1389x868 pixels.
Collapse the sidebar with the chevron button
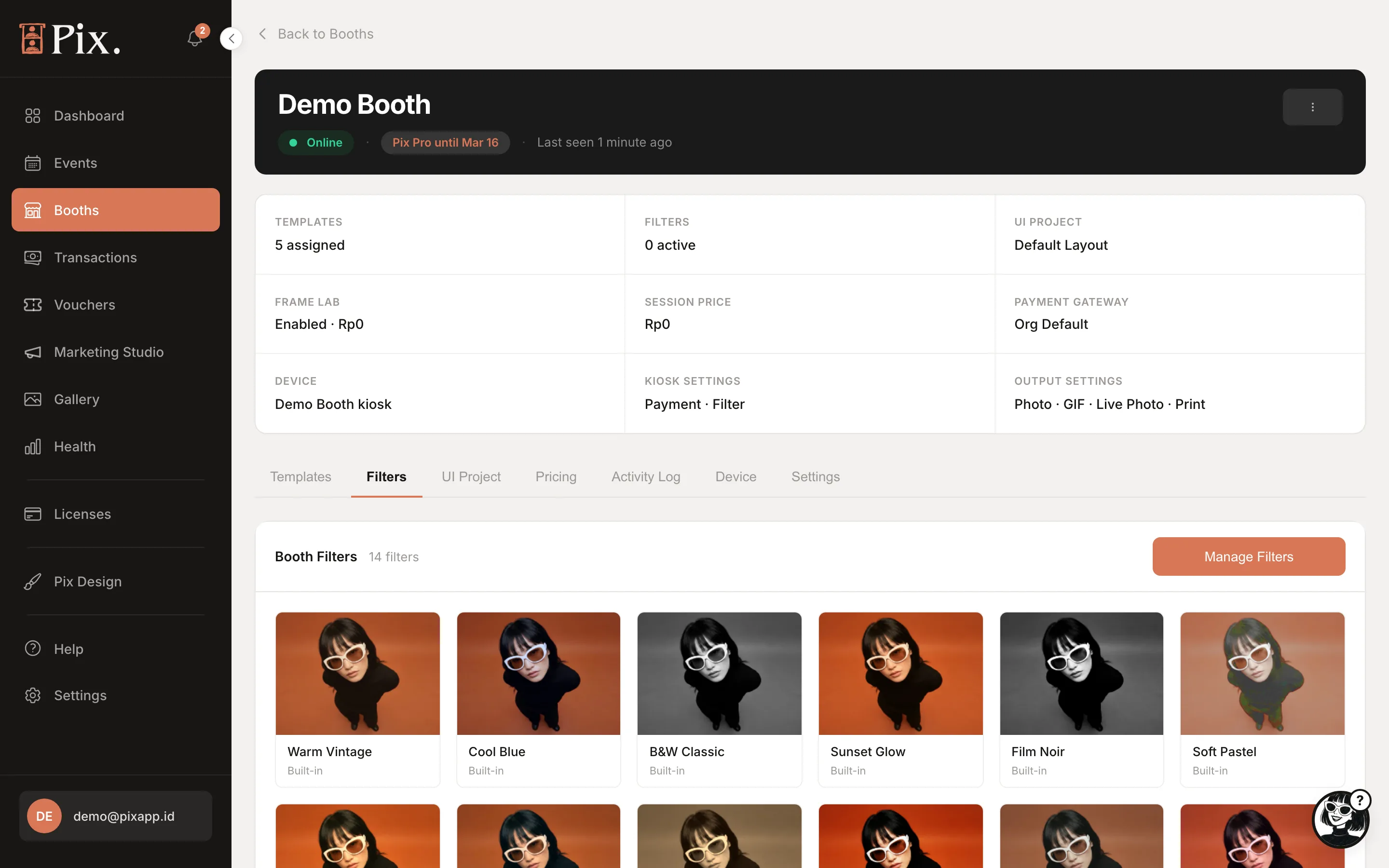coord(231,39)
